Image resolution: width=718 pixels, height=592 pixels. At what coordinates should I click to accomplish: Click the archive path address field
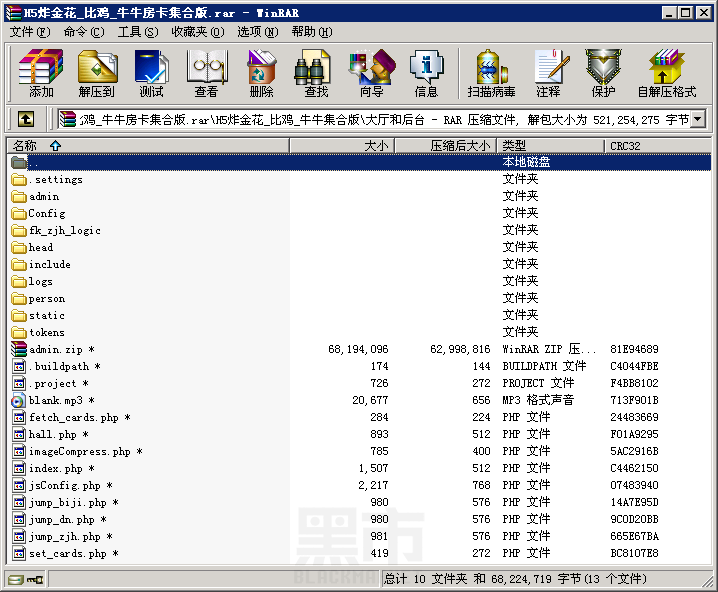[x=384, y=119]
